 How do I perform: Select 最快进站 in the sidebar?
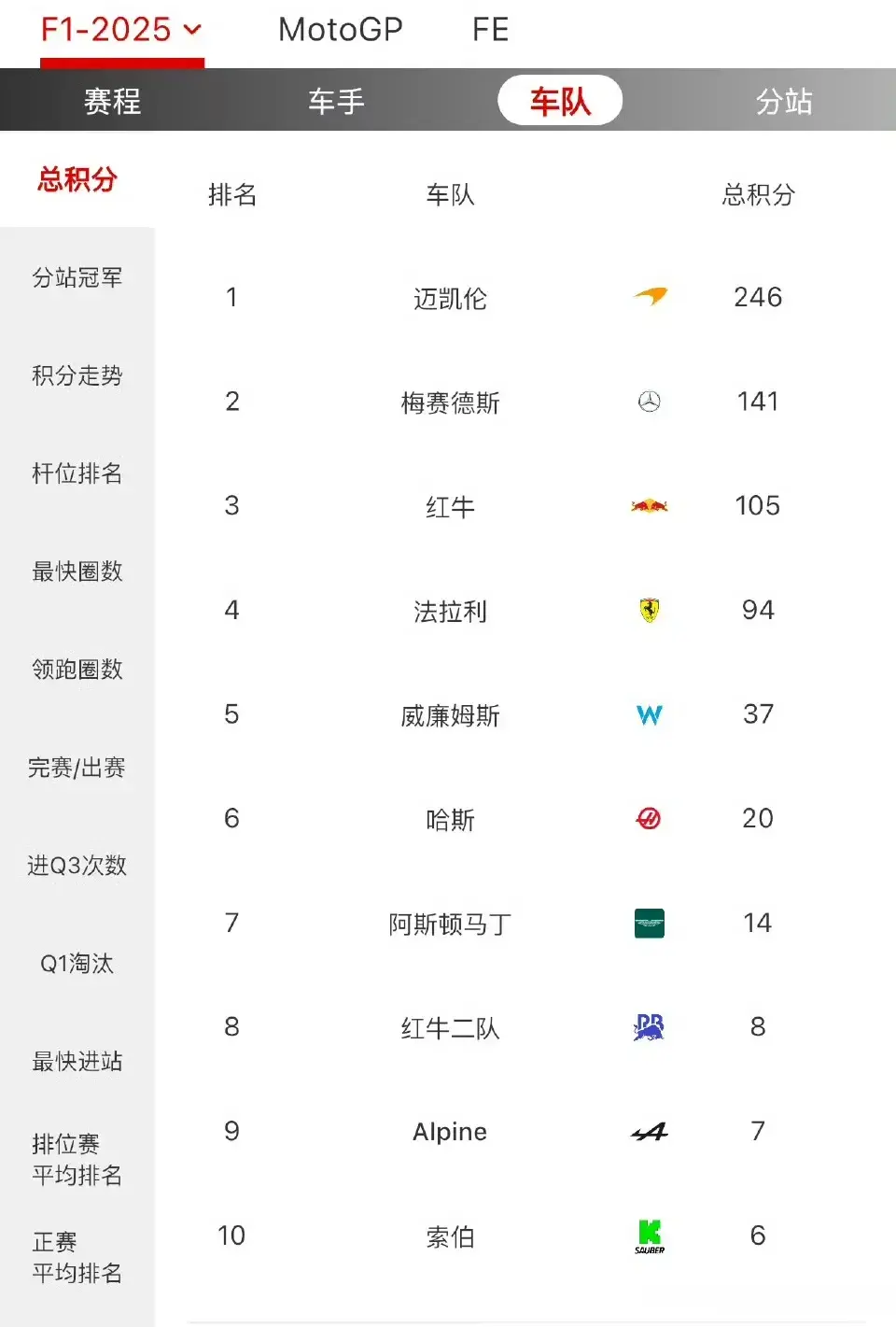pos(77,1062)
